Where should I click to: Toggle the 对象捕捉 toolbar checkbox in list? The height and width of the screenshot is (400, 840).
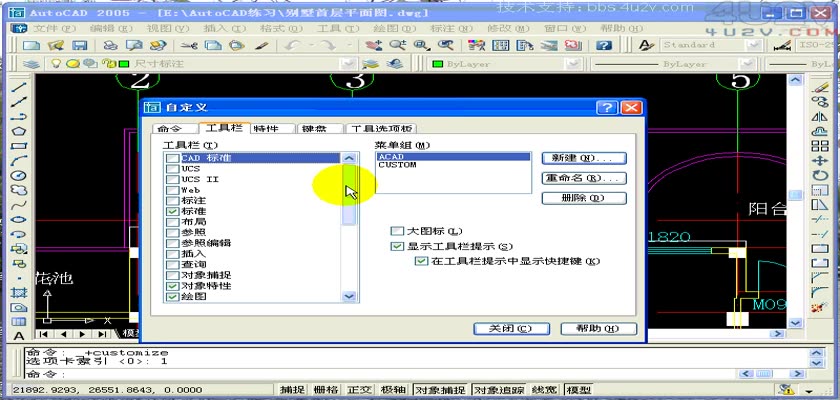(x=172, y=275)
